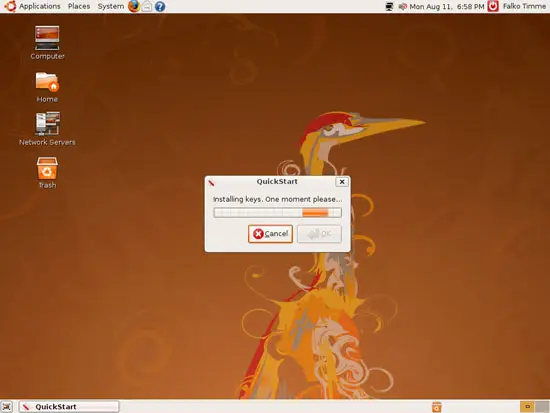The height and width of the screenshot is (413, 550).
Task: Cancel the key installation
Action: tap(270, 234)
